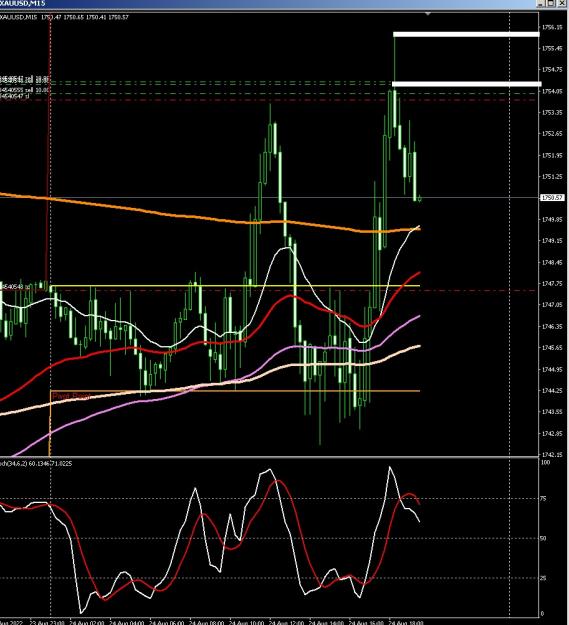Click the chart shift triangle marker
Image resolution: width=569 pixels, height=625 pixels.
tap(428, 14)
